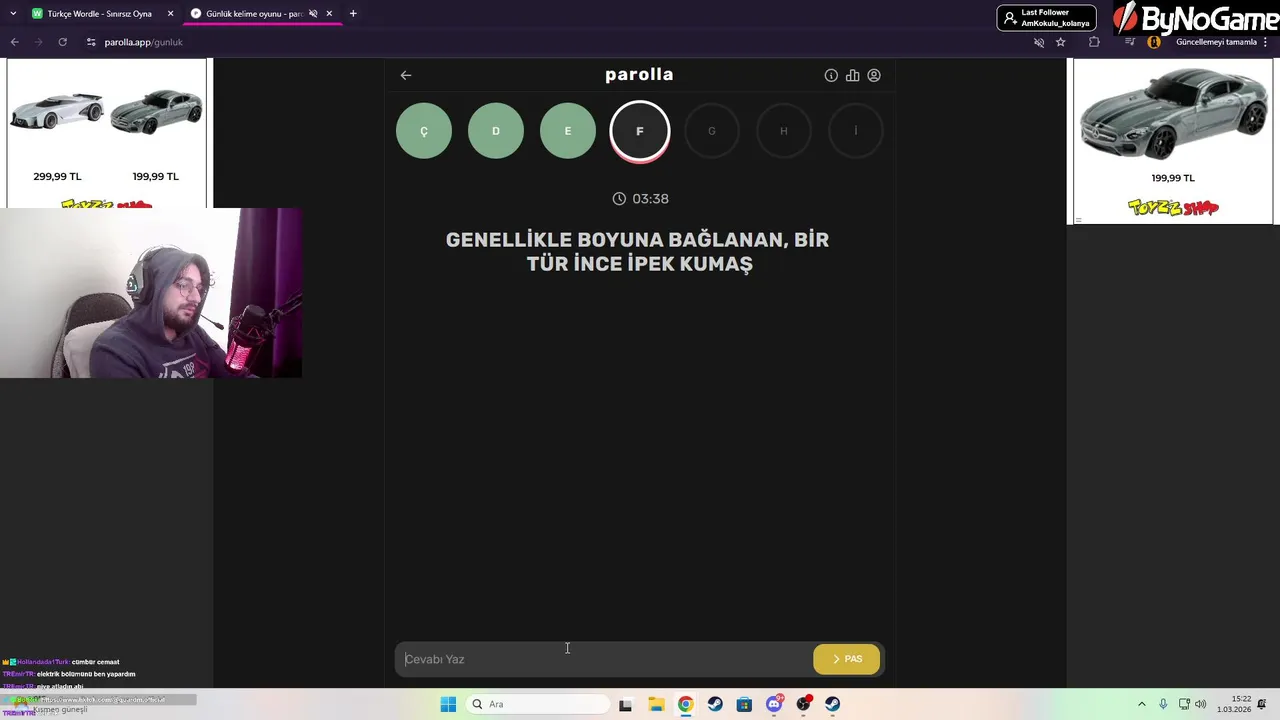Open site information icon in address bar
Screen dimensions: 1280x720
(x=91, y=42)
